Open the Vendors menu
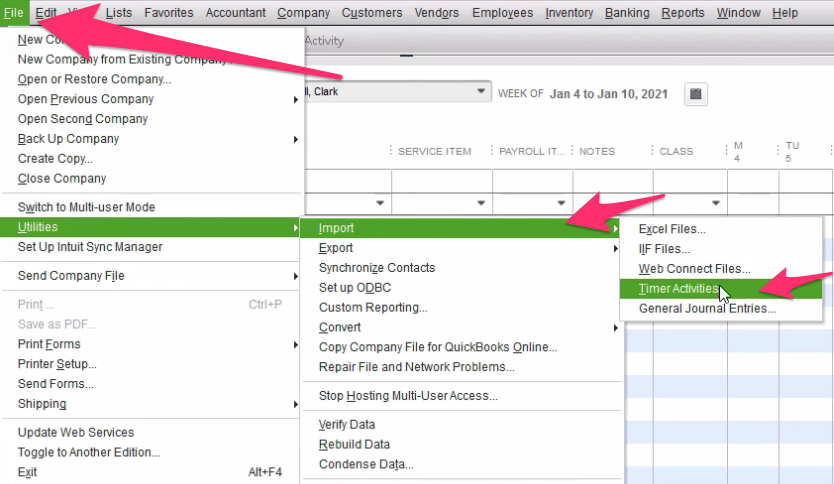 coord(437,13)
